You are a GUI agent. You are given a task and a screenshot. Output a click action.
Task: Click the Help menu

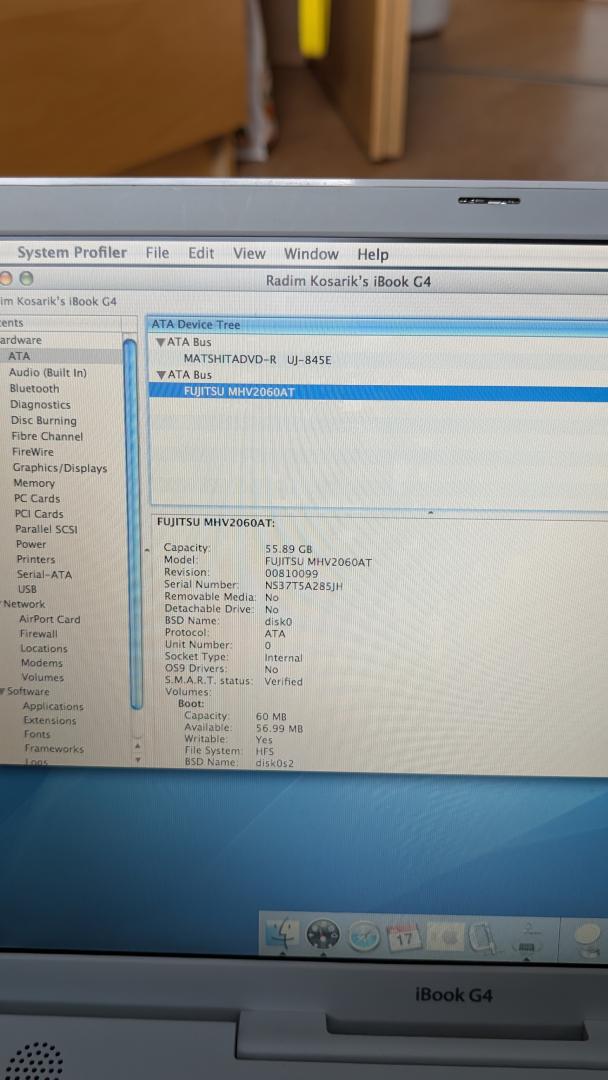pos(373,255)
